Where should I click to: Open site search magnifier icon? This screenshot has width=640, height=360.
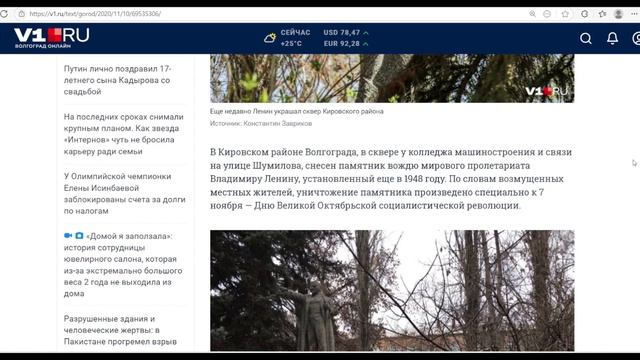(586, 38)
